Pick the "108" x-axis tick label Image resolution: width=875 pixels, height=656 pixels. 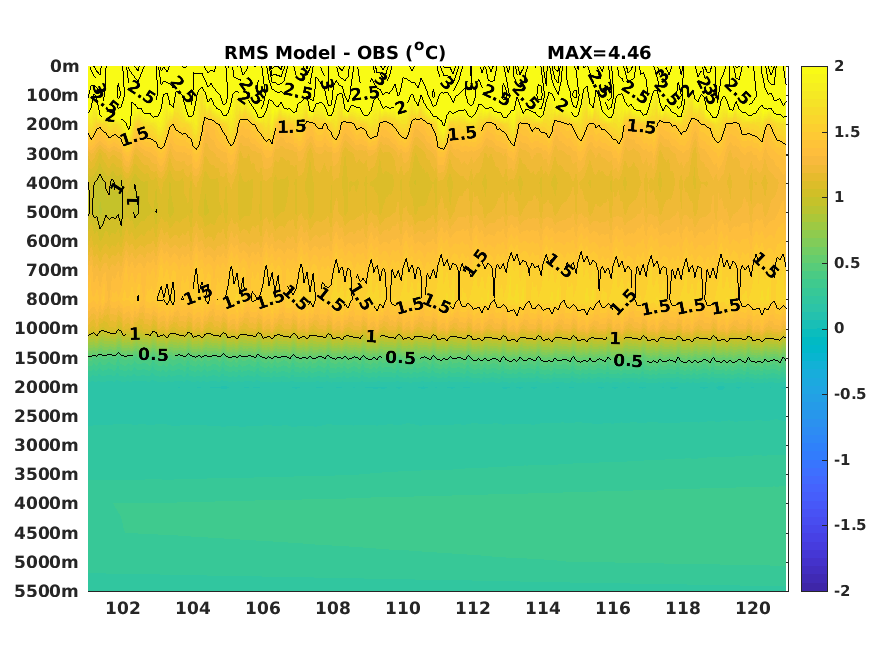click(x=333, y=608)
